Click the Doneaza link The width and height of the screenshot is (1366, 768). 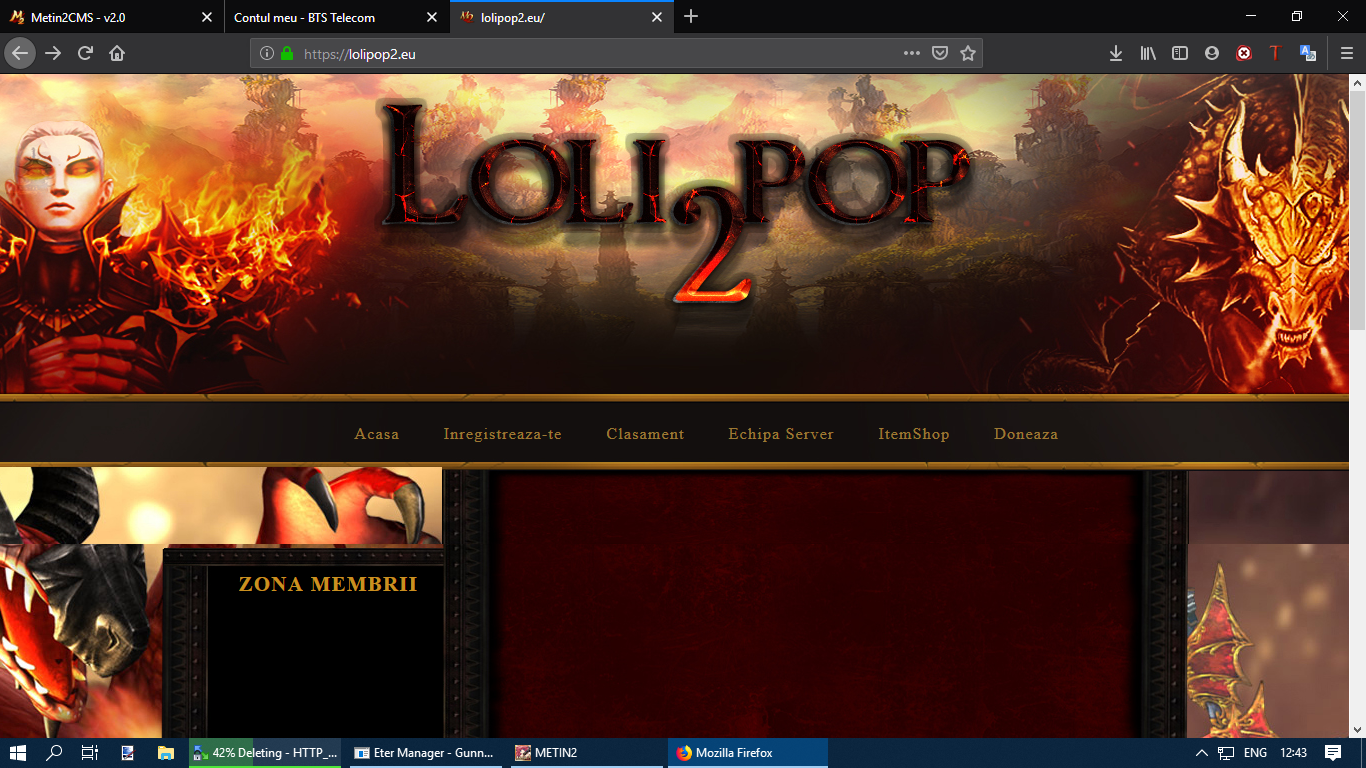click(1026, 434)
